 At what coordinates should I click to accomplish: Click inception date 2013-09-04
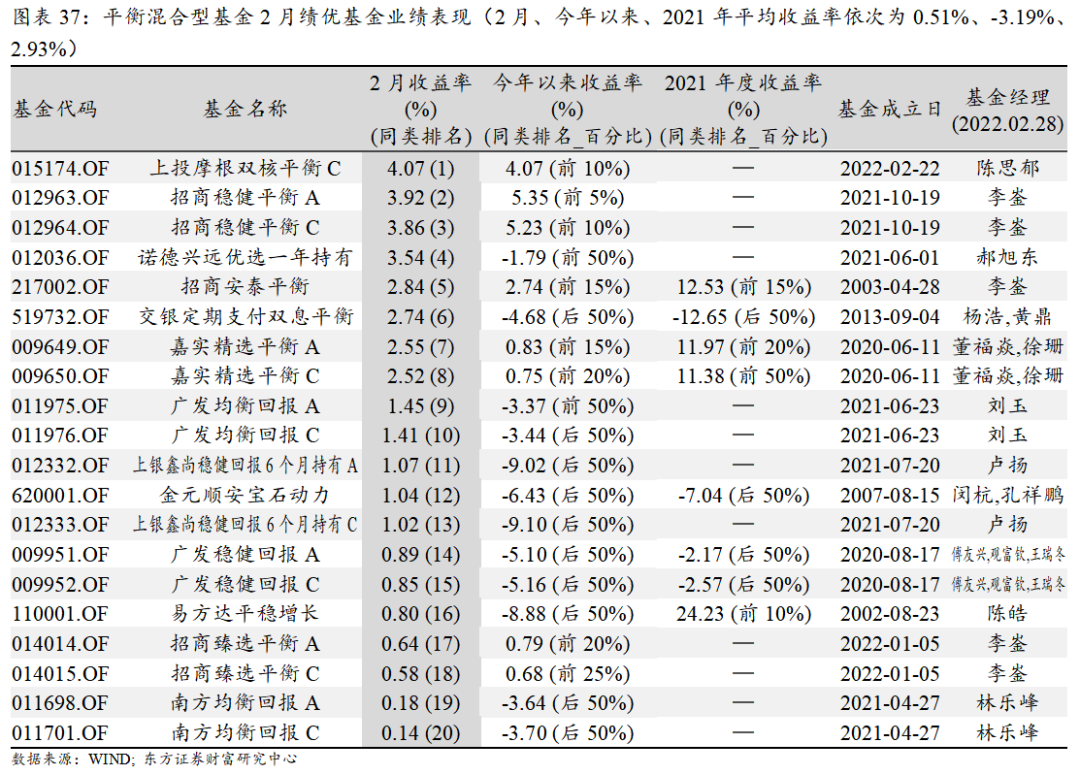coord(889,317)
